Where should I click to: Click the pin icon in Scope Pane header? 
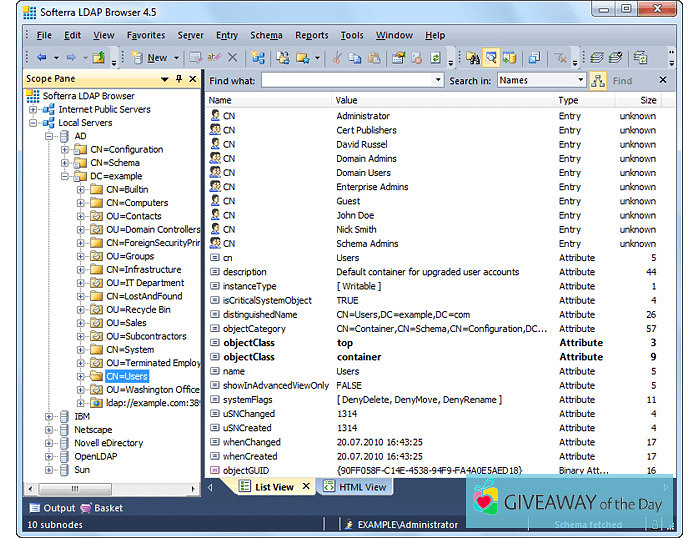(178, 79)
